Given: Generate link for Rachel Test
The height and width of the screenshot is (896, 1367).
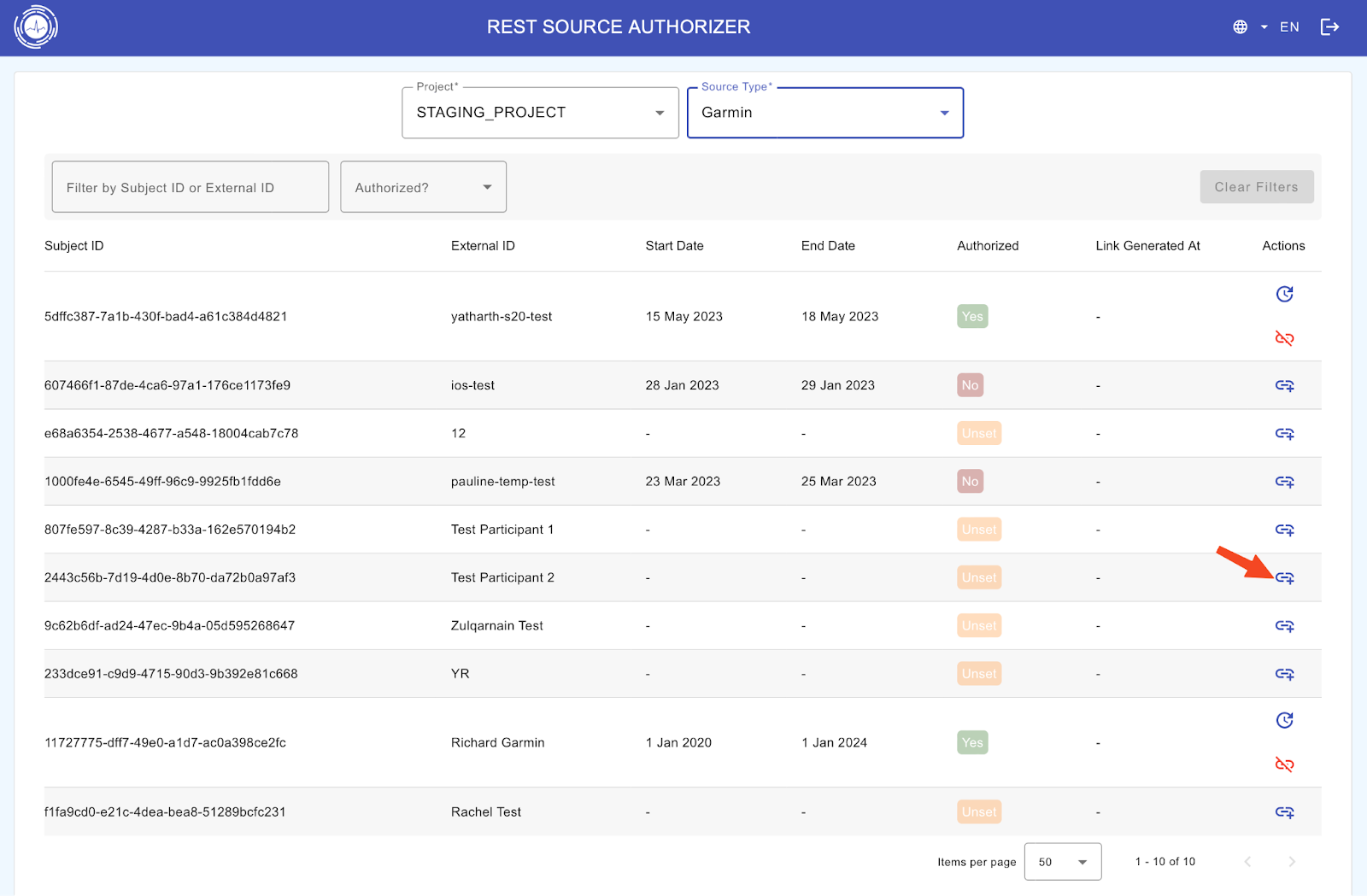Looking at the screenshot, I should (x=1284, y=812).
